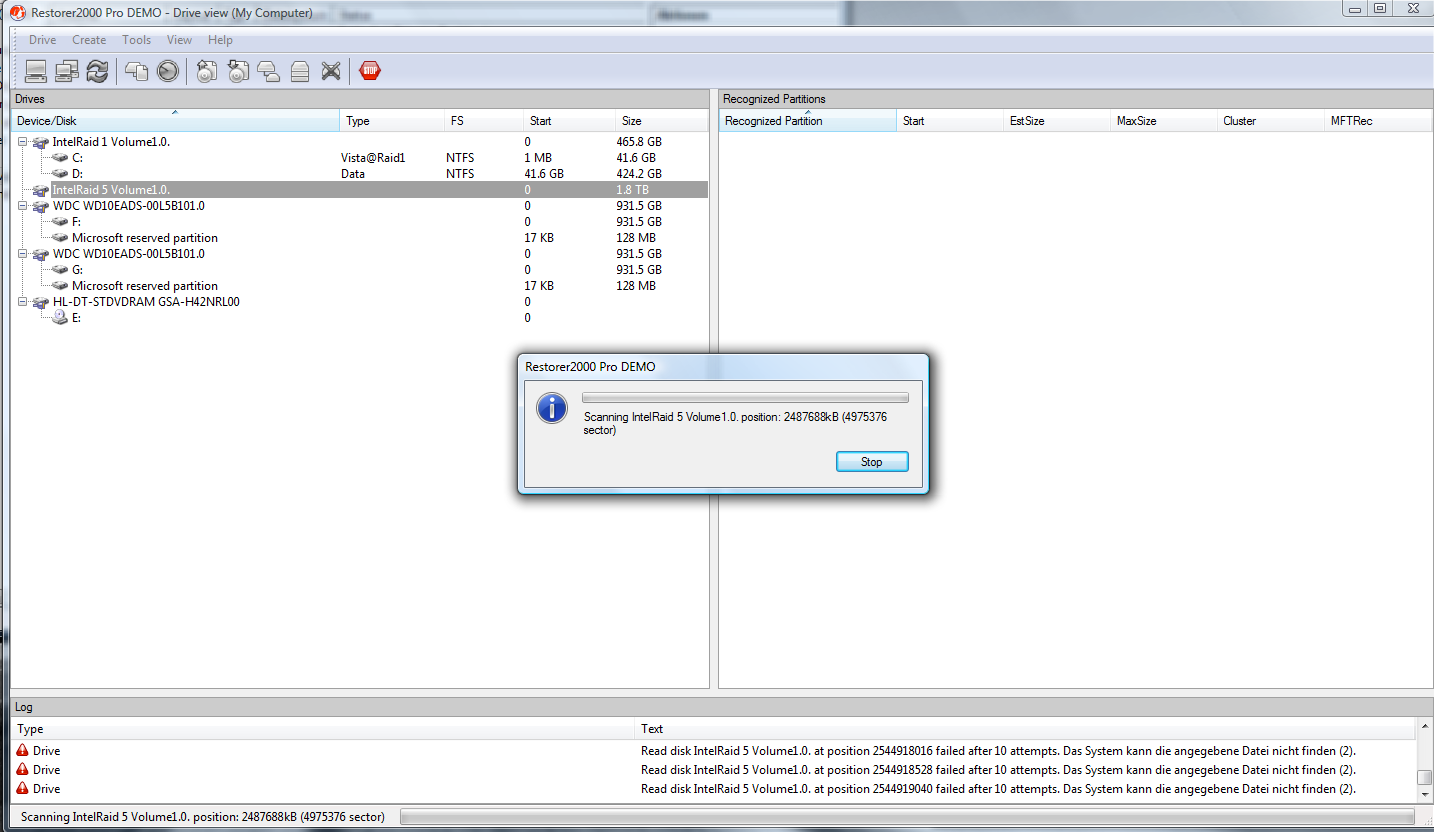
Task: Select the IntelRaid 1 Volume1.0. drive
Action: tap(111, 142)
